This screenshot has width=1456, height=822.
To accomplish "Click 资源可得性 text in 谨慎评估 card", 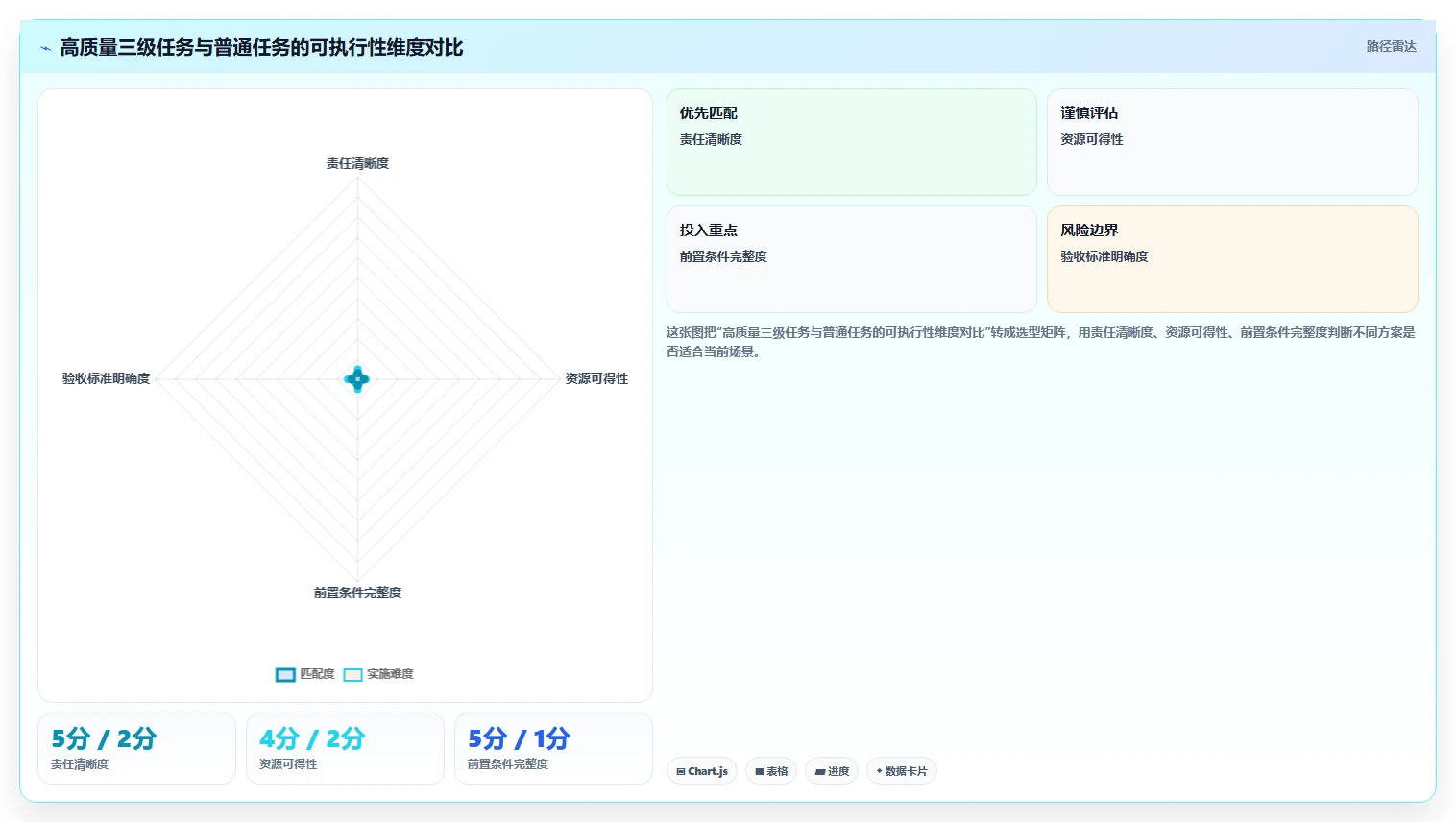I will (1092, 139).
